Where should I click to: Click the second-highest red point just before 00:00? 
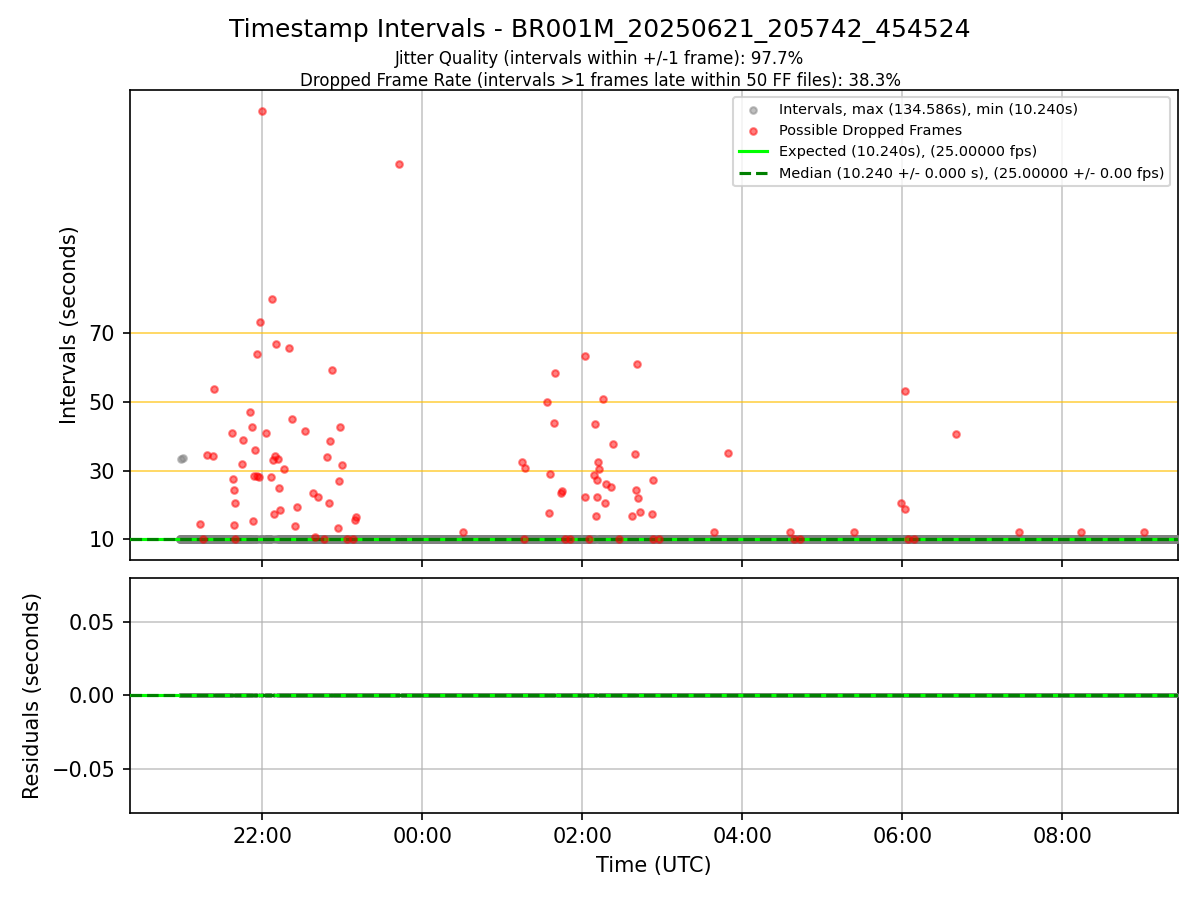pos(399,164)
